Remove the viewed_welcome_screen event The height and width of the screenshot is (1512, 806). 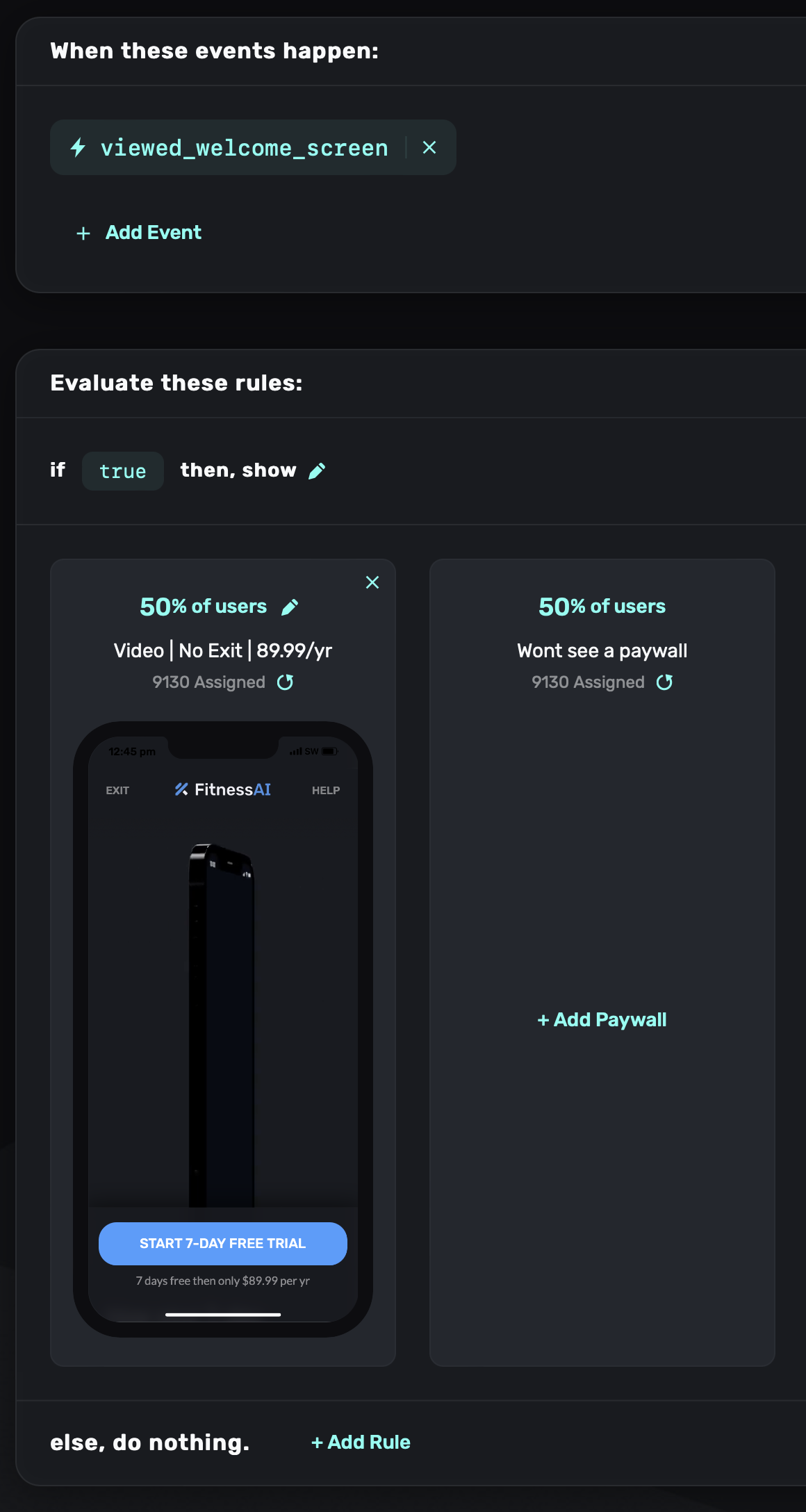(429, 147)
